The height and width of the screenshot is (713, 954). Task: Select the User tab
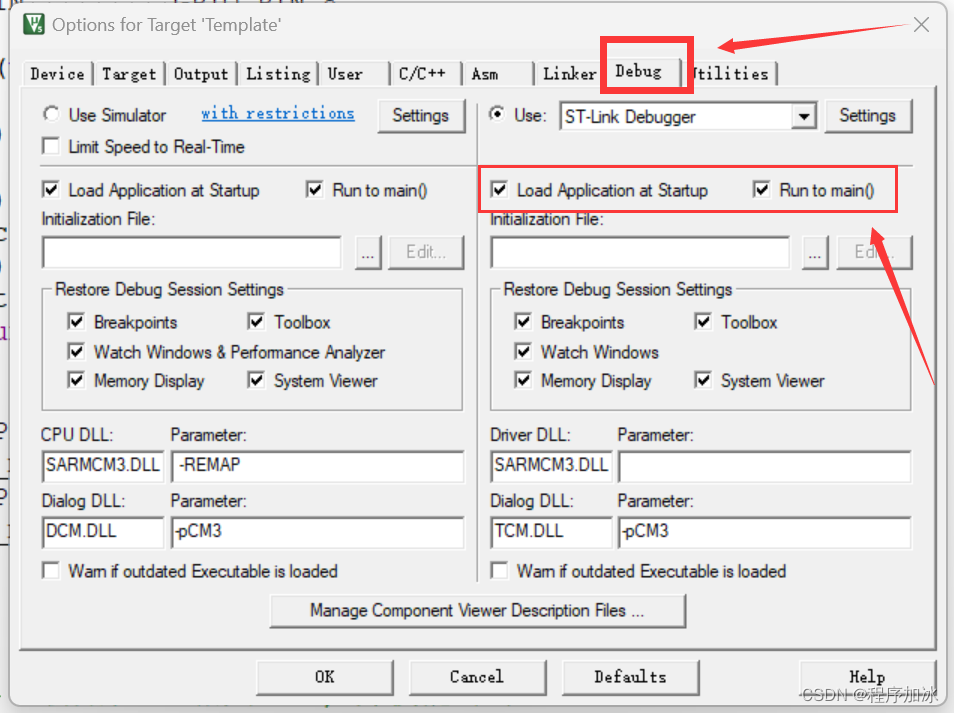click(x=345, y=74)
